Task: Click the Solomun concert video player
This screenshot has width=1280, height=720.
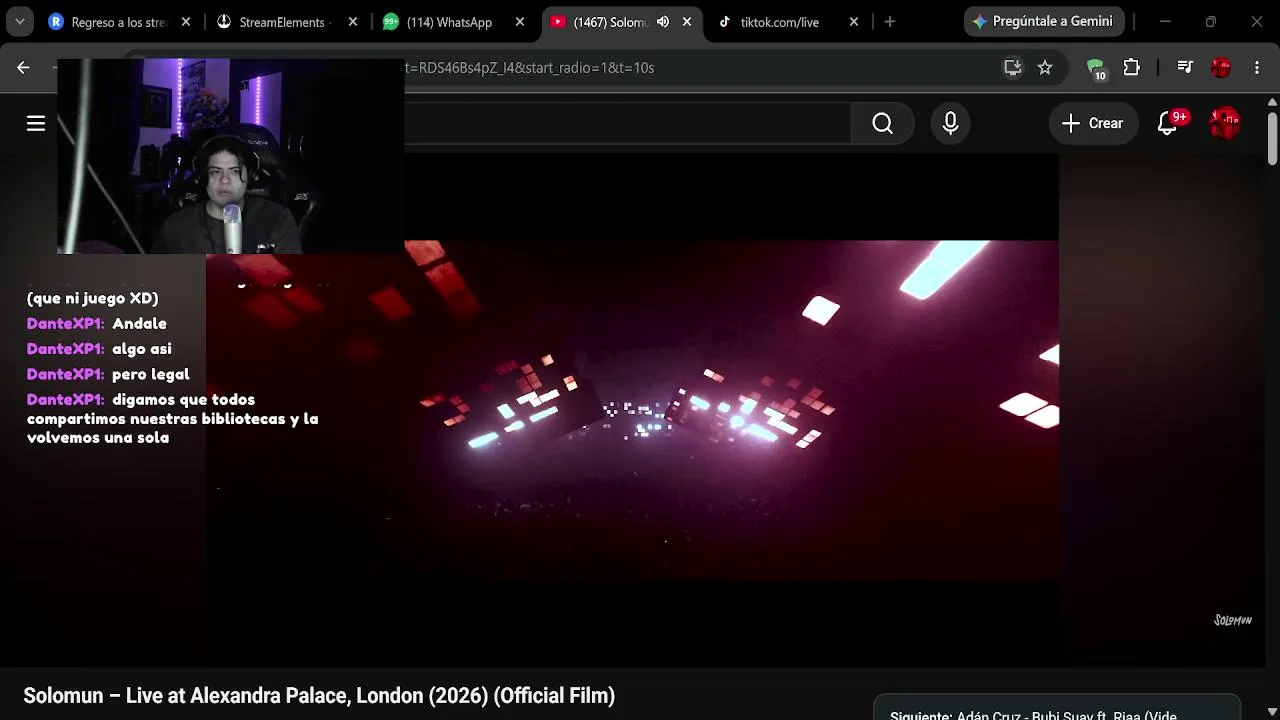Action: [632, 410]
